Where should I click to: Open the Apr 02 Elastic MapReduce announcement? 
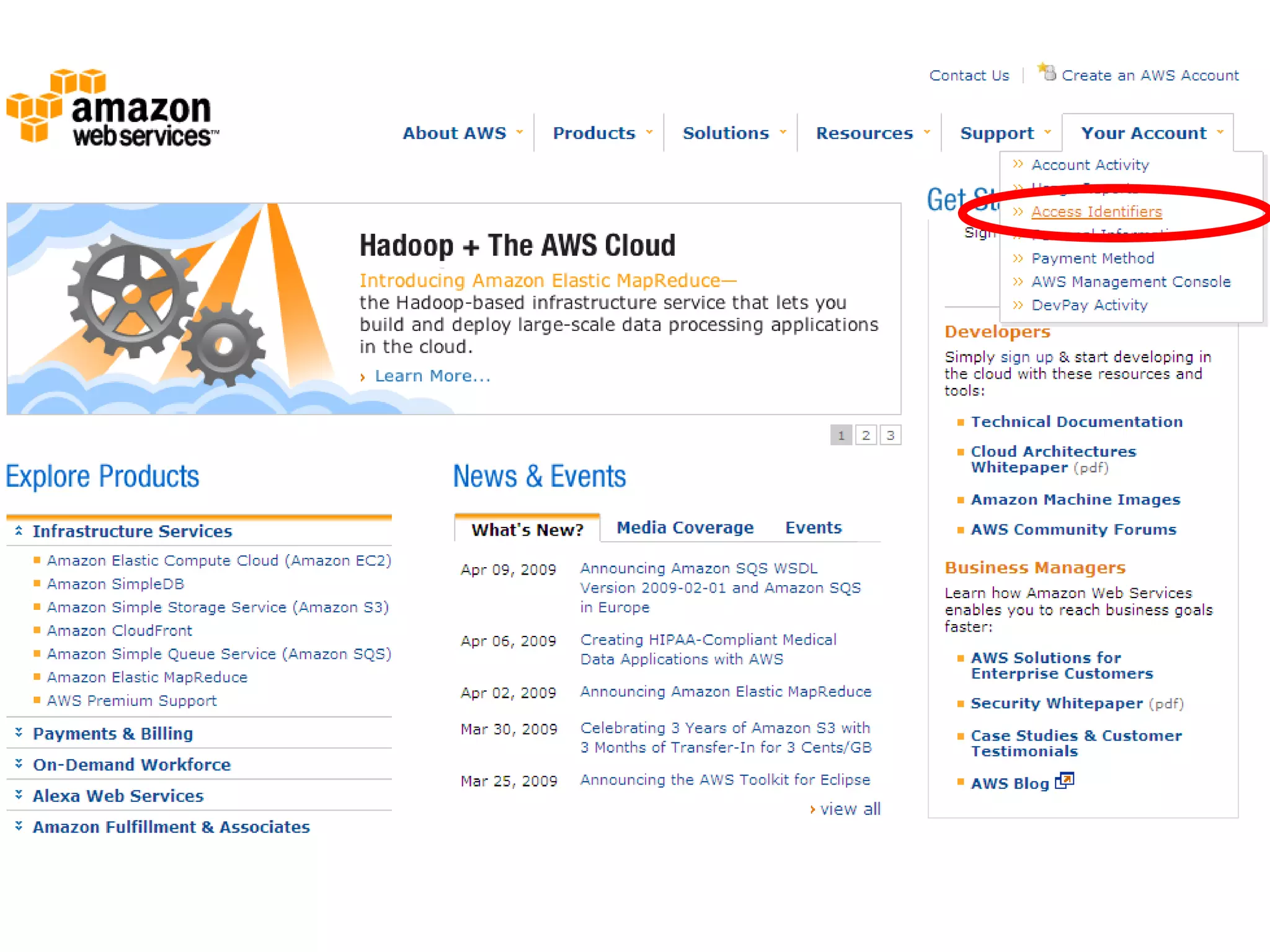[x=726, y=692]
